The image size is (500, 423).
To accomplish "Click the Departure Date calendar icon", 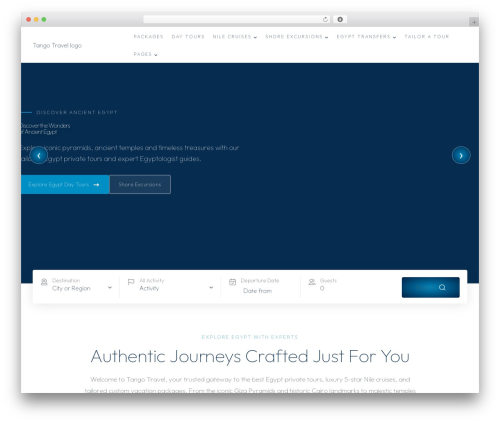I will (232, 282).
